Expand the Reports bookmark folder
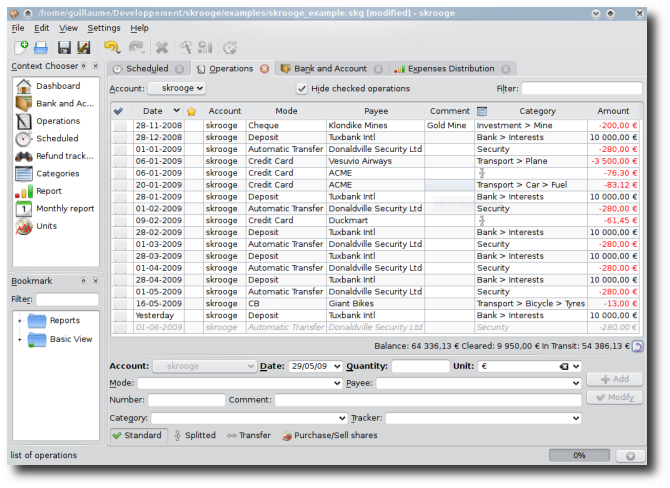This screenshot has width=670, height=488. click(20, 320)
